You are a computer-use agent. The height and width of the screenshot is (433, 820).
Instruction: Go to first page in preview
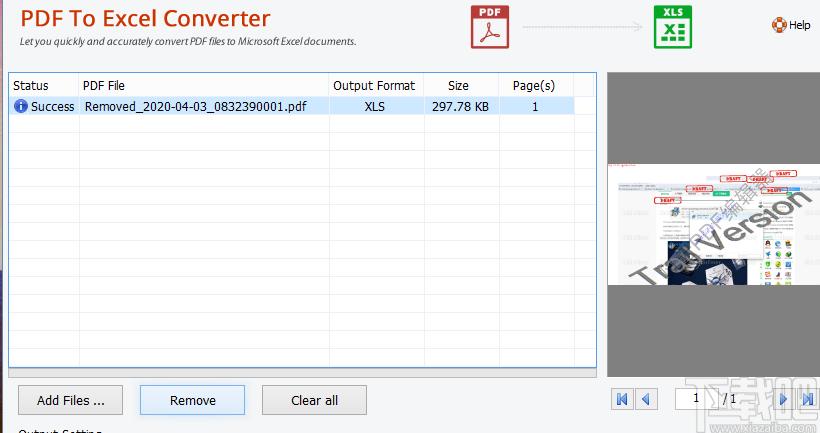[x=622, y=400]
